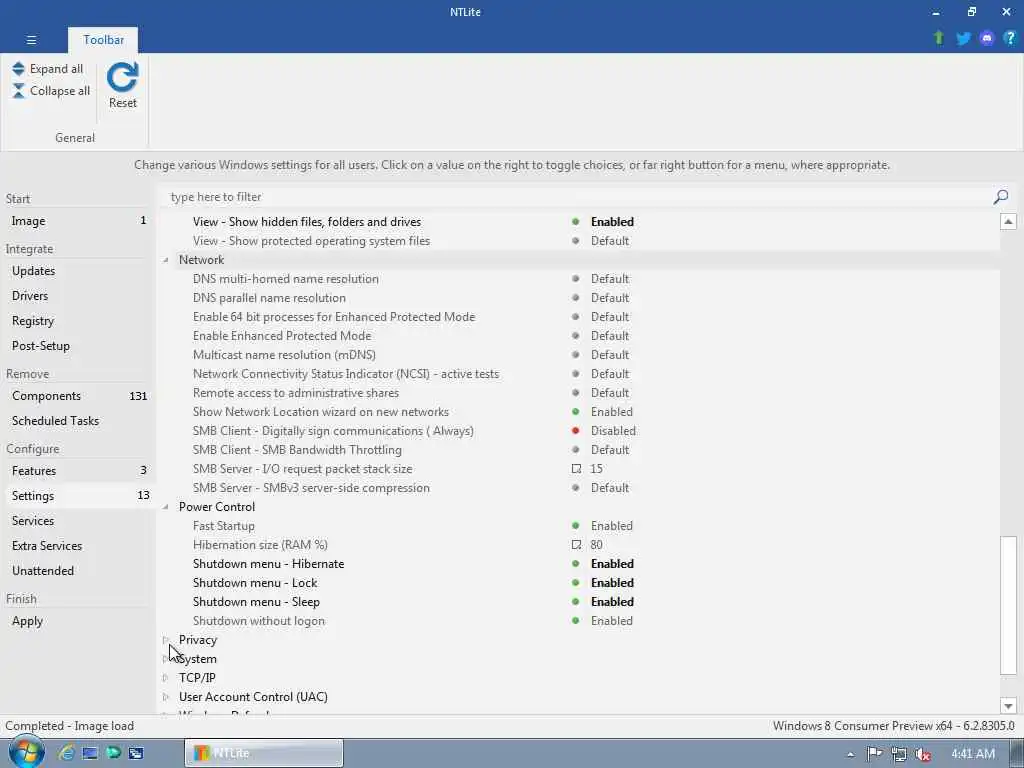Viewport: 1024px width, 768px height.
Task: Toggle Shutdown menu - Lock value
Action: point(612,583)
